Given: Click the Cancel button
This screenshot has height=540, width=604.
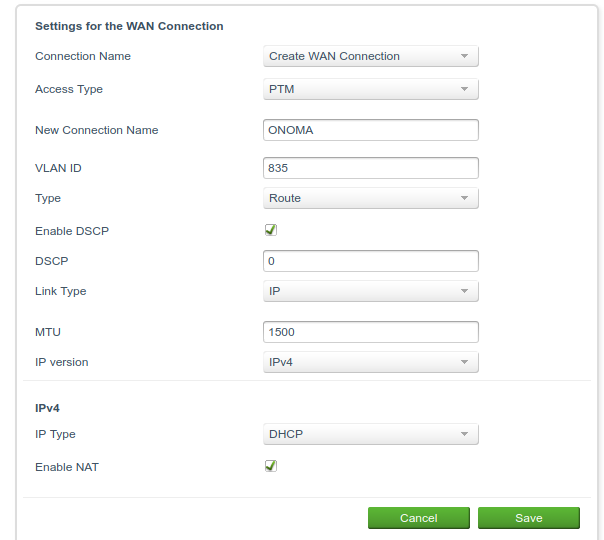Looking at the screenshot, I should point(419,518).
